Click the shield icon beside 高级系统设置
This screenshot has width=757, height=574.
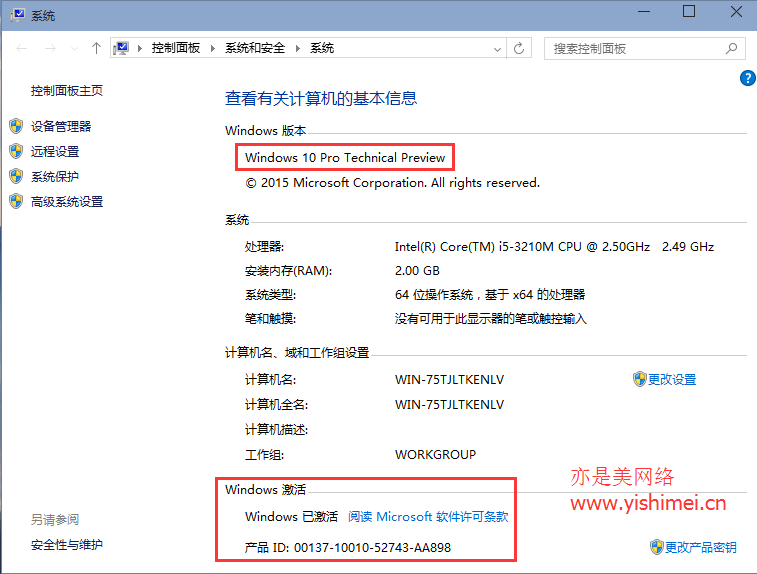[16, 201]
